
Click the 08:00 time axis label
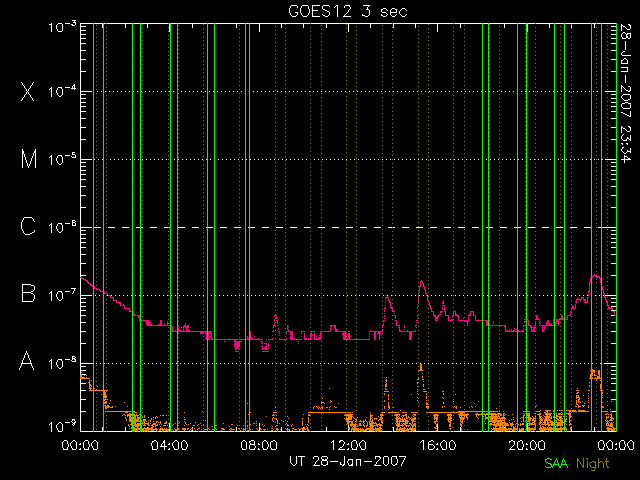pyautogui.click(x=259, y=445)
